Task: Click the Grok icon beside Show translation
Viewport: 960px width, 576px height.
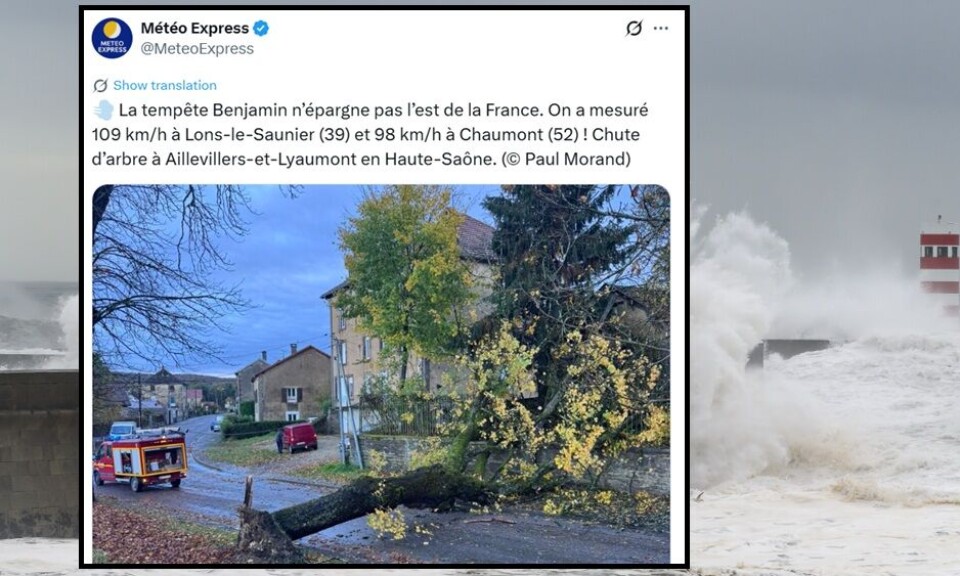Action: point(100,85)
